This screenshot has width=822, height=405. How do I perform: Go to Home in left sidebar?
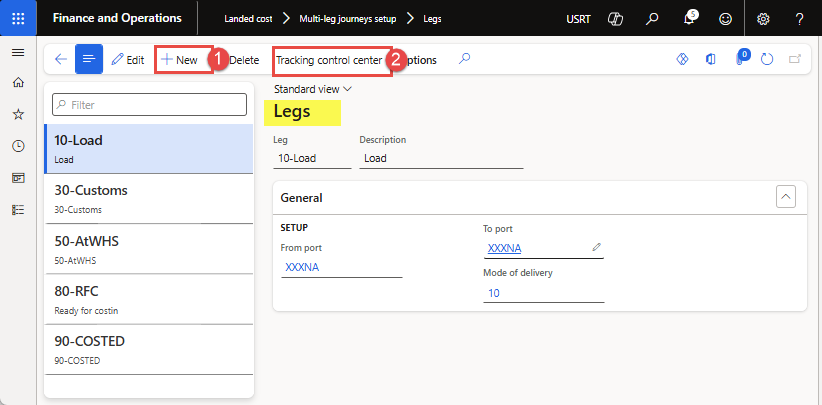[x=18, y=83]
